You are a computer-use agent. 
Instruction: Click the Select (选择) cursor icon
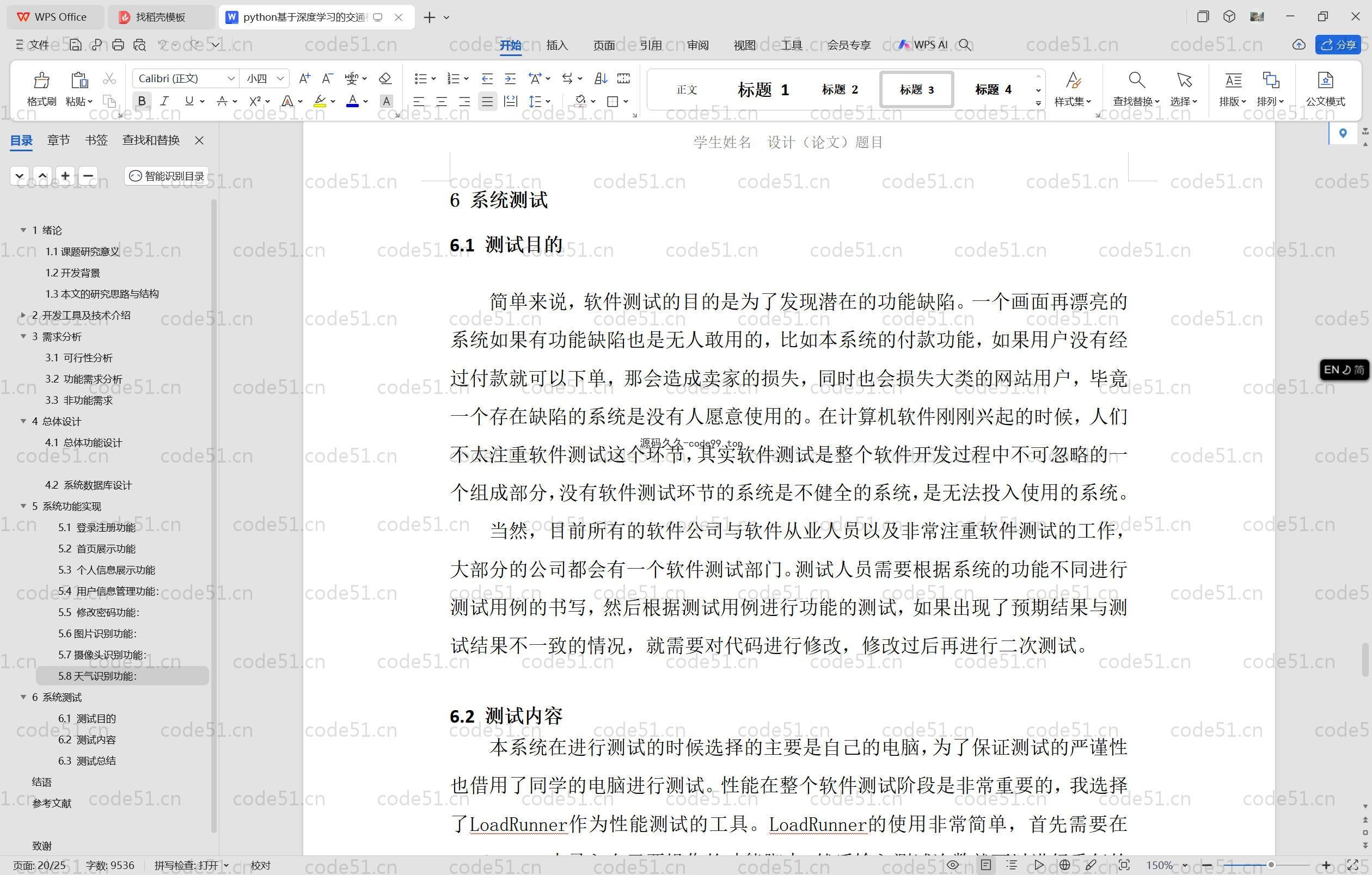pyautogui.click(x=1184, y=81)
